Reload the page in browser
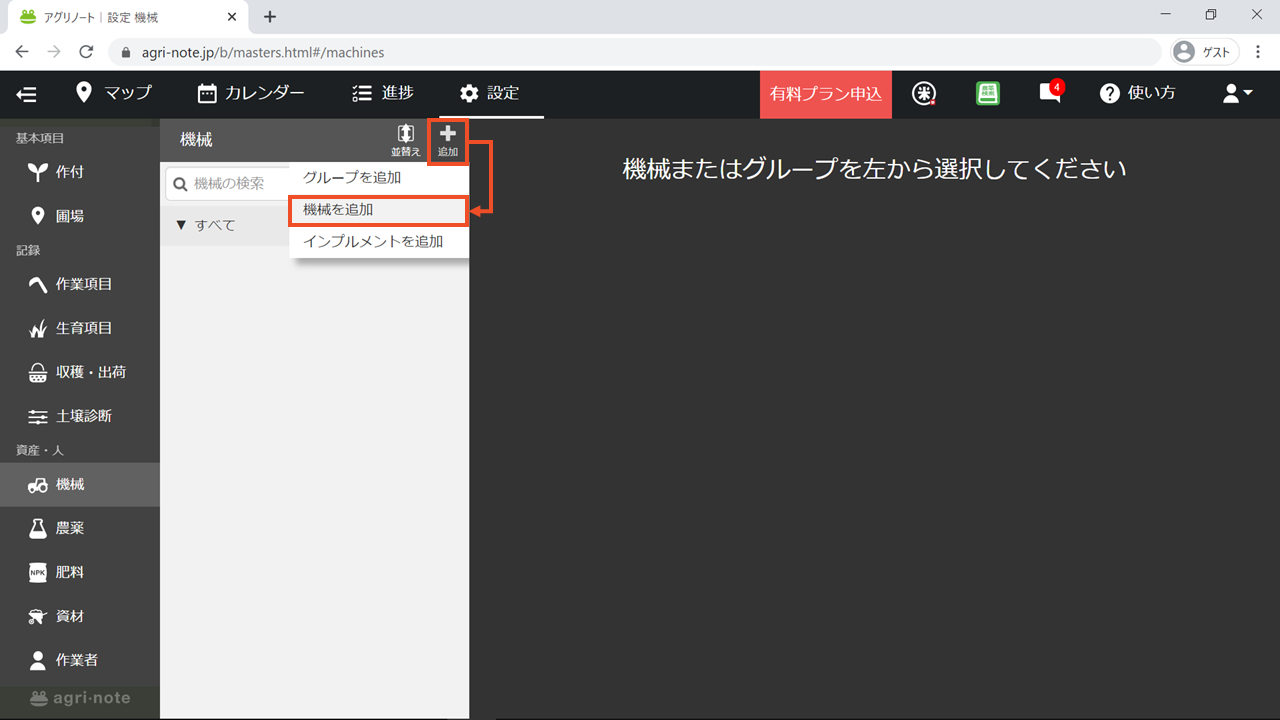The height and width of the screenshot is (720, 1280). click(x=86, y=52)
